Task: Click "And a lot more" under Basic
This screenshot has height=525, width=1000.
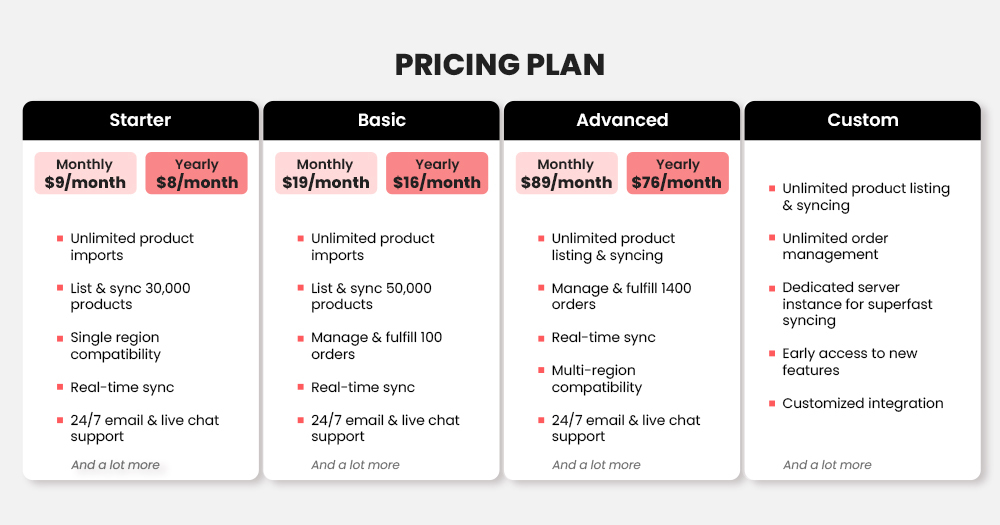Action: point(355,465)
